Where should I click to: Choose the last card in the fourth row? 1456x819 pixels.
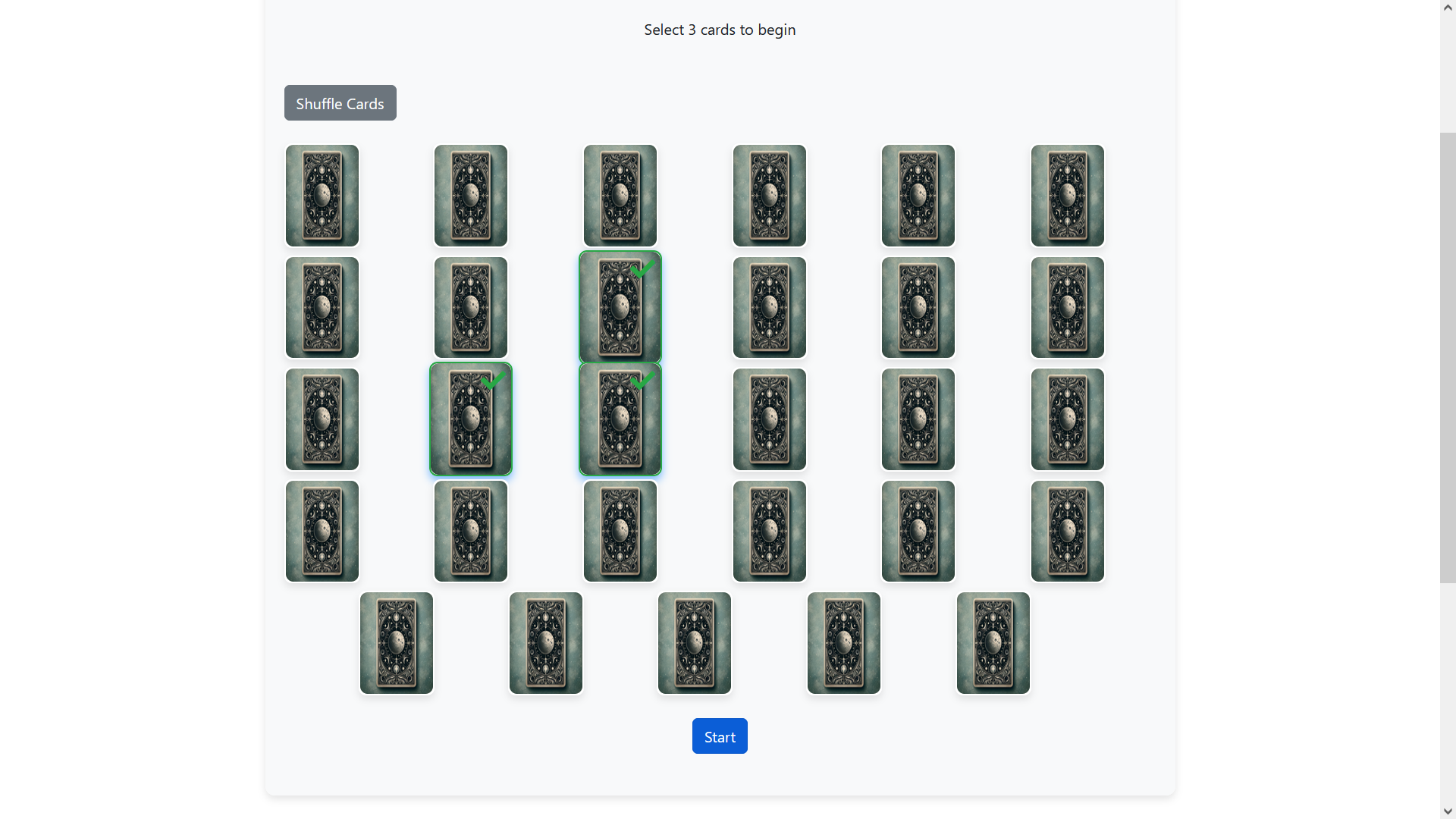point(1067,531)
